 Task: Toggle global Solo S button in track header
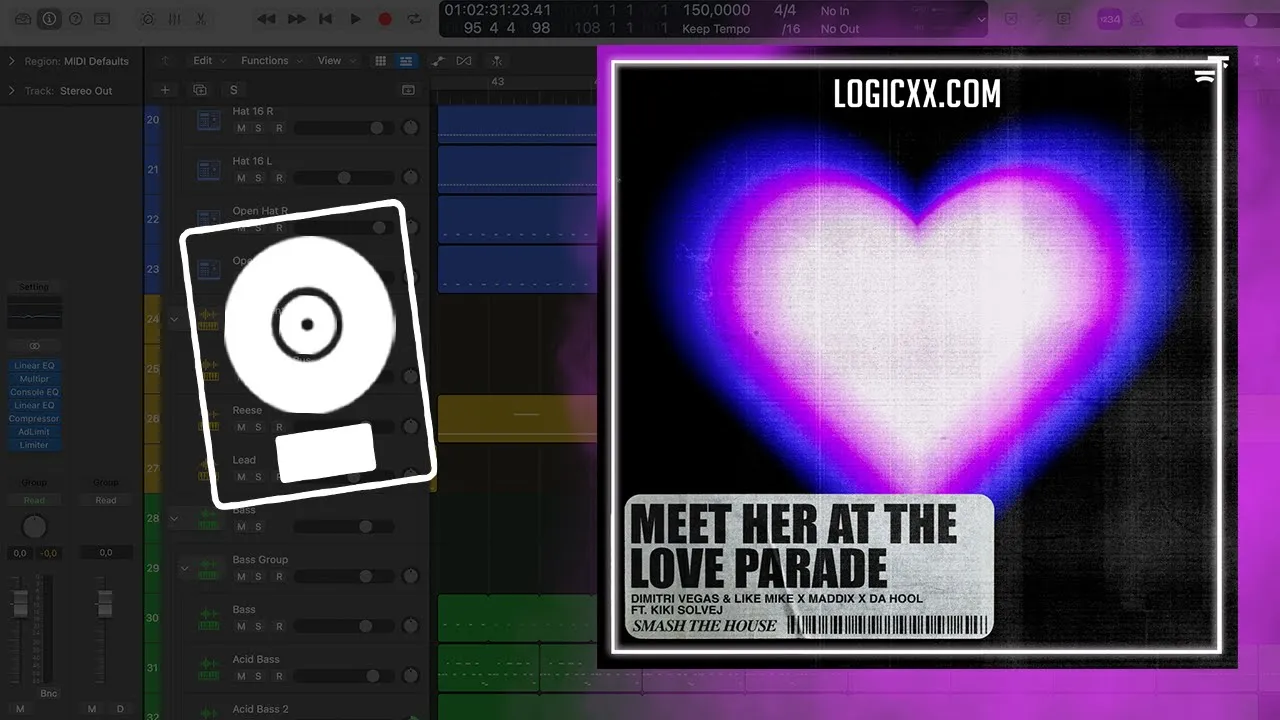point(233,90)
